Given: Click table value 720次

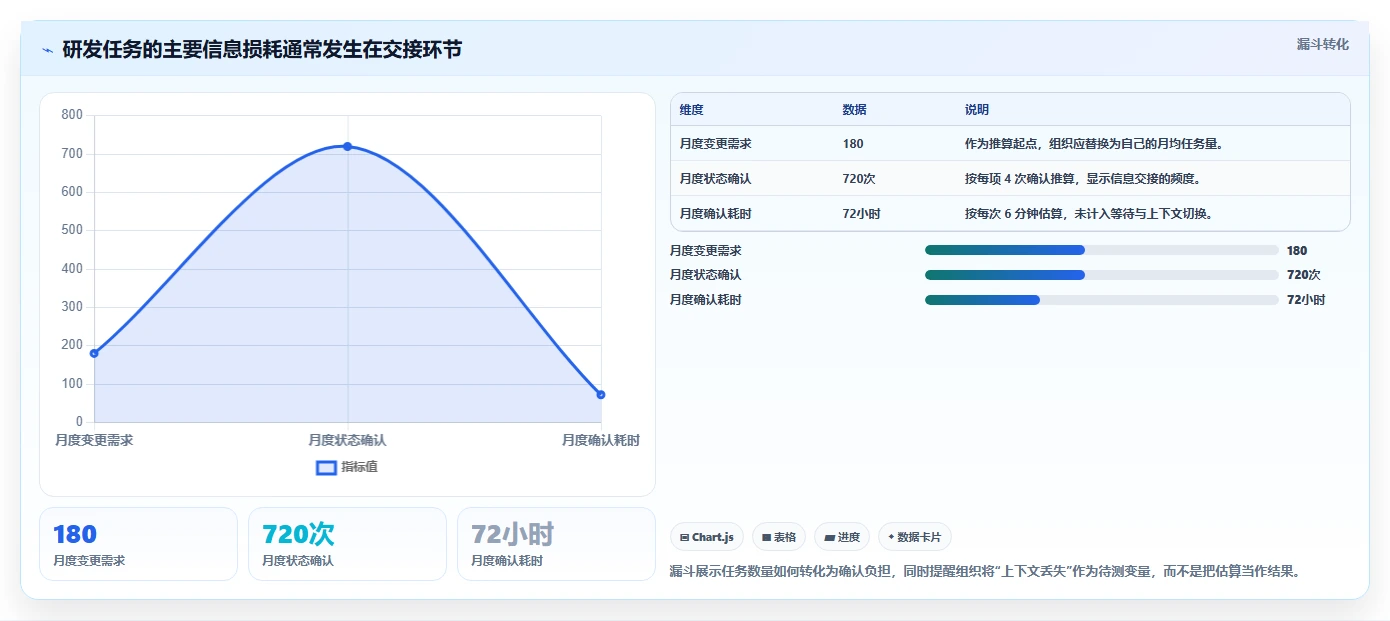Looking at the screenshot, I should (x=860, y=179).
